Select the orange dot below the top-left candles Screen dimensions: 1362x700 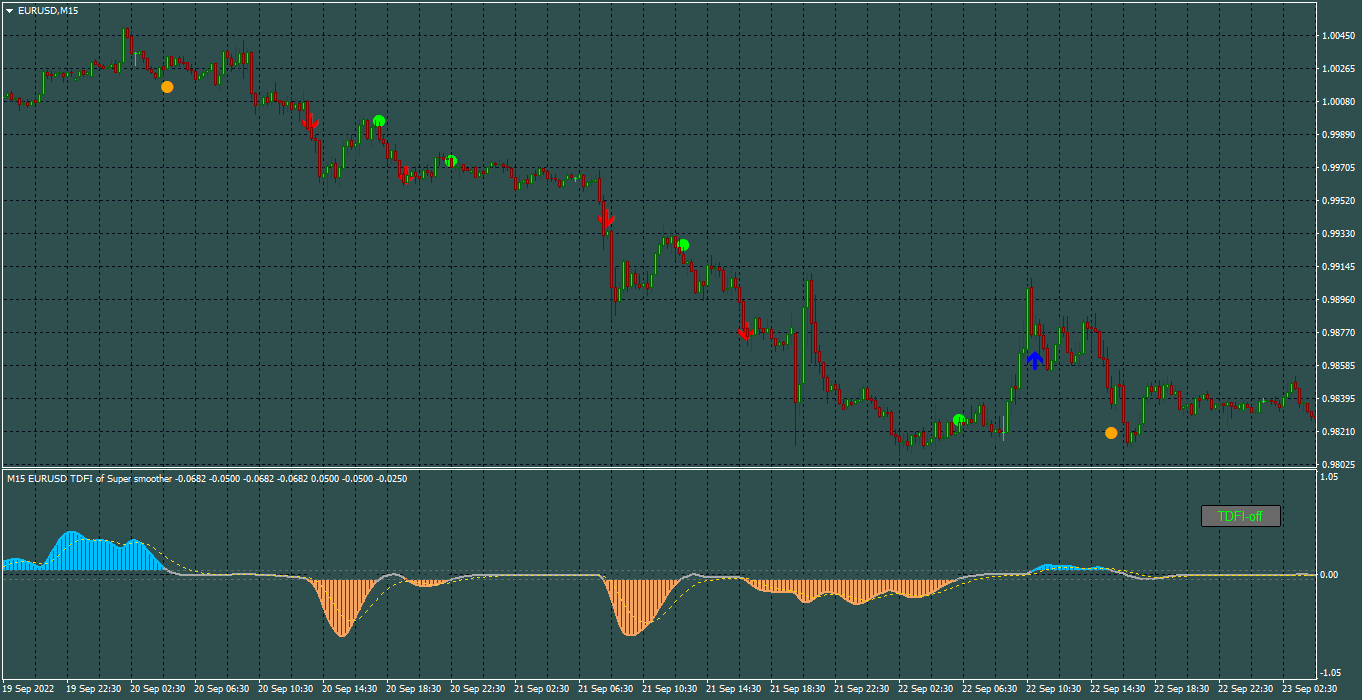(167, 87)
